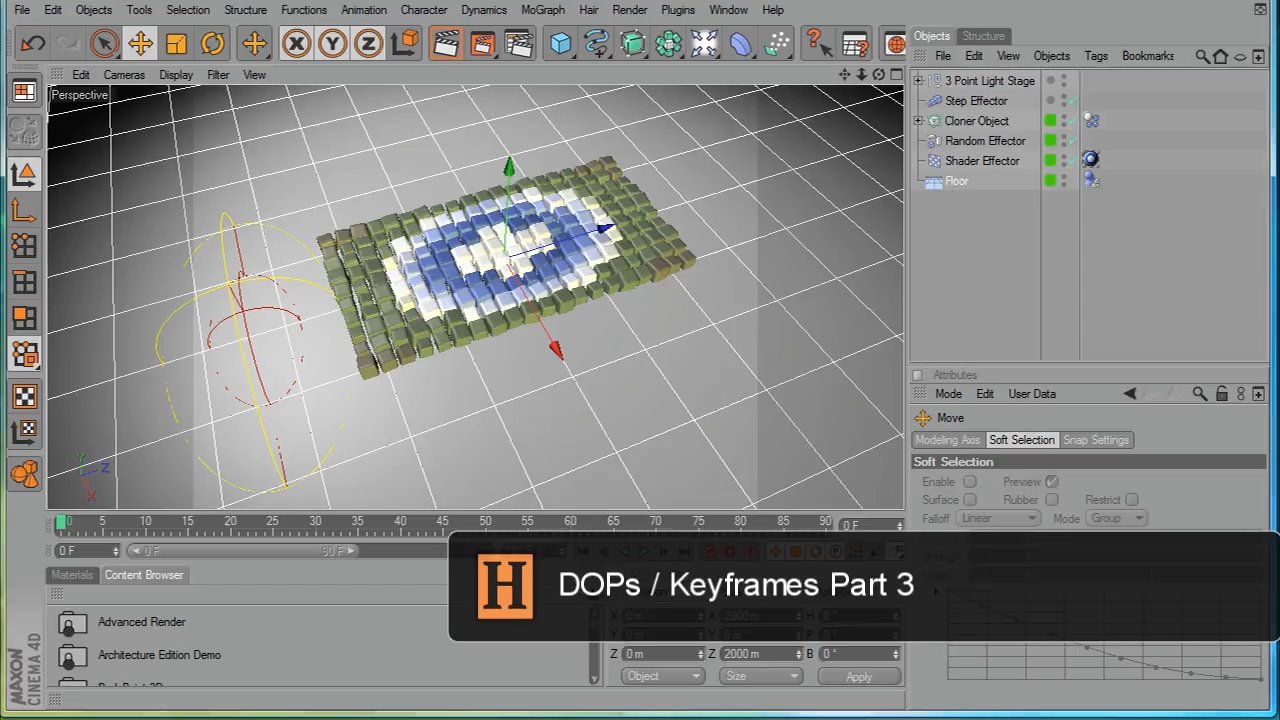
Task: Expand the 3 Point Light Stage hierarchy
Action: [x=918, y=80]
